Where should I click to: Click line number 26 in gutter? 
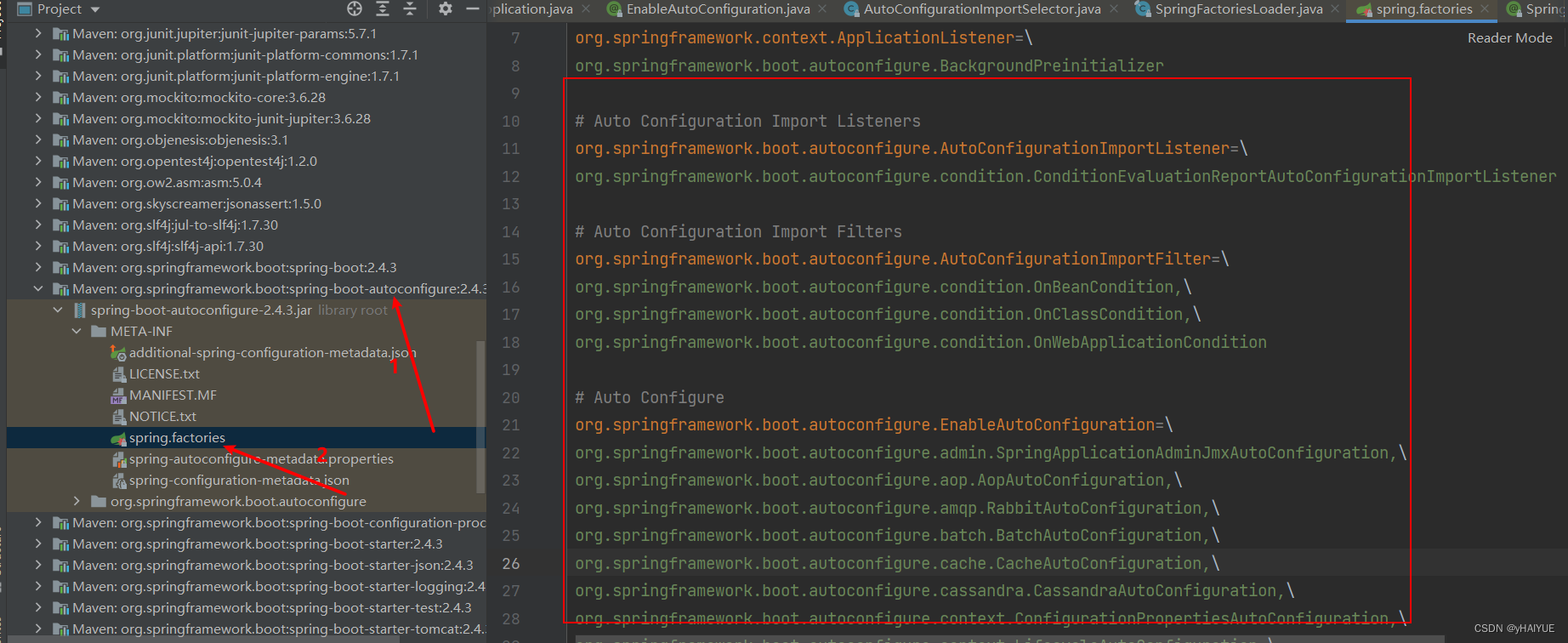pyautogui.click(x=510, y=563)
